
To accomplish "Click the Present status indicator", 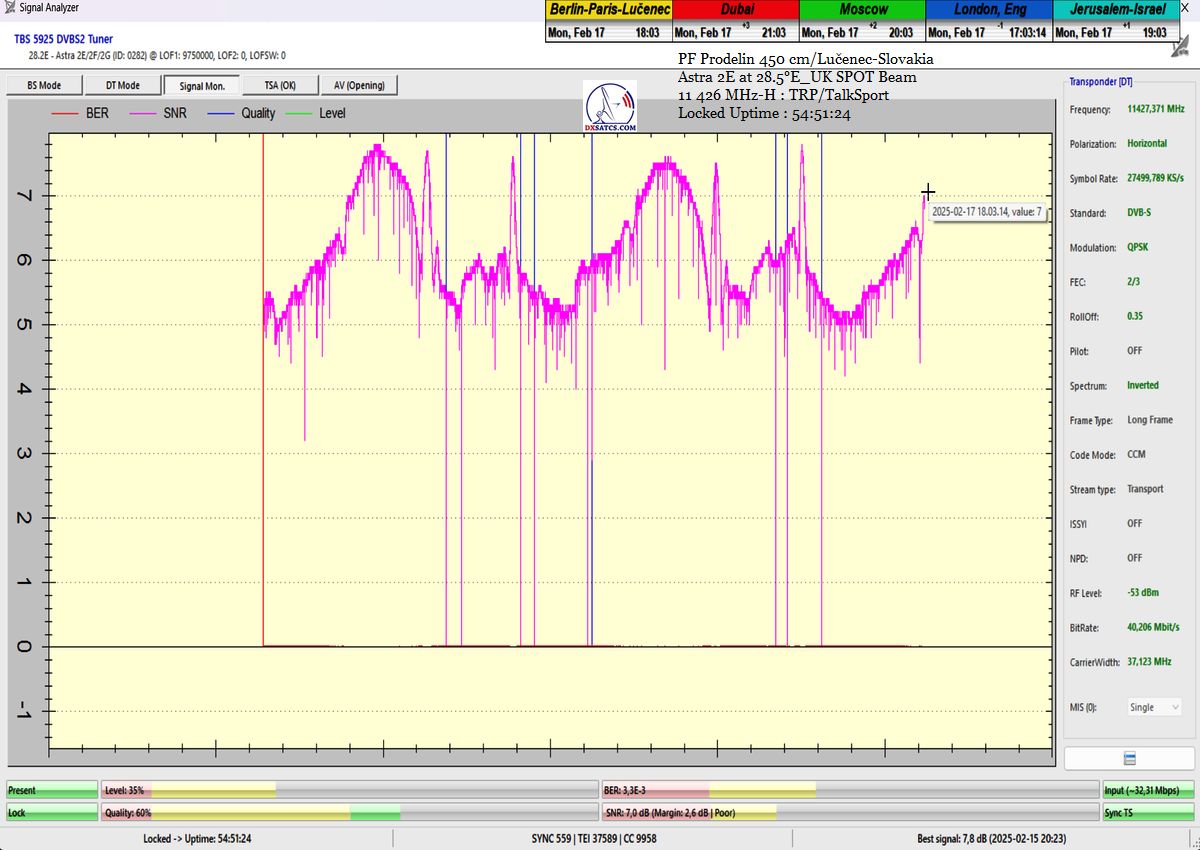I will (x=52, y=790).
